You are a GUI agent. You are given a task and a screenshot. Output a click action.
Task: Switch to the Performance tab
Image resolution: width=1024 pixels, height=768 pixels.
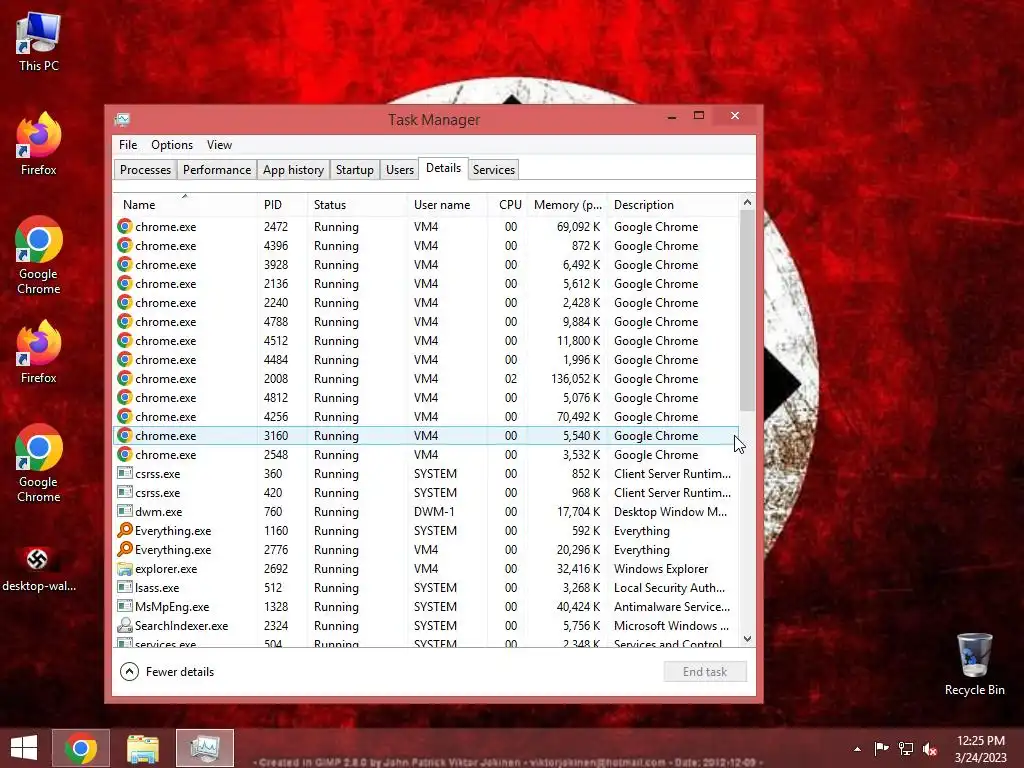tap(217, 170)
